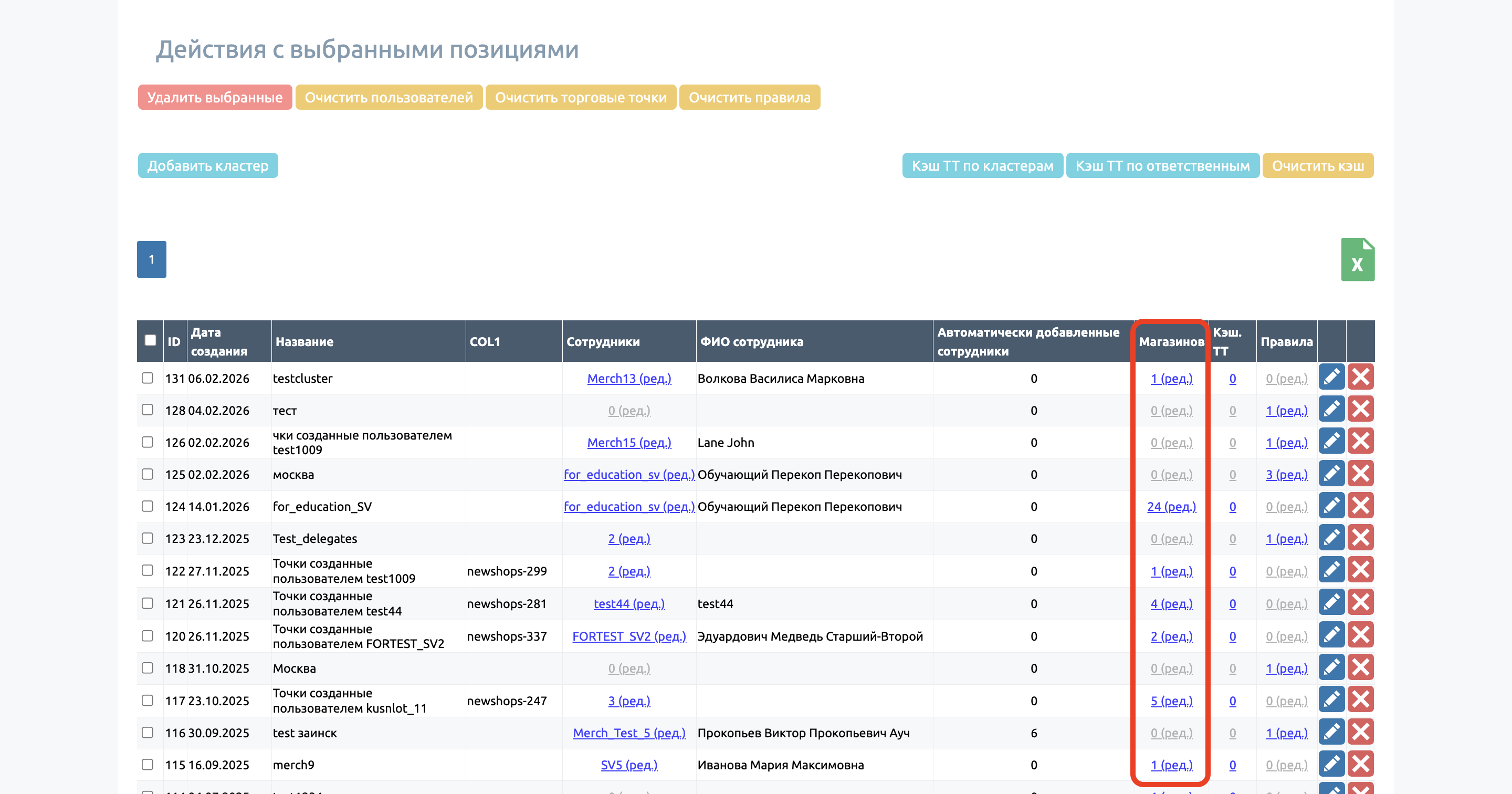Export table to Excel file icon
This screenshot has width=1512, height=794.
[x=1357, y=259]
